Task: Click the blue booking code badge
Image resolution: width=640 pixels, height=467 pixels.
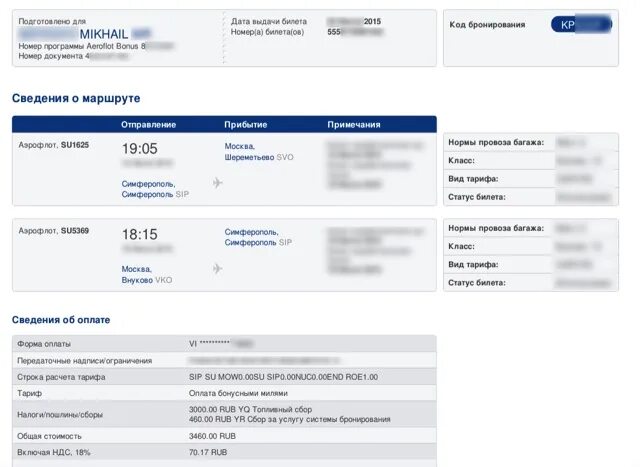Action: point(581,24)
